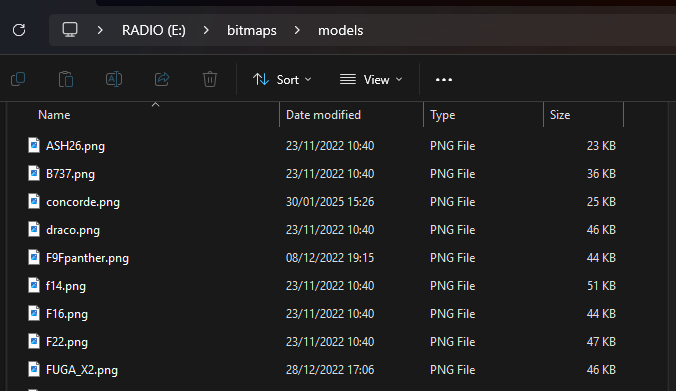
Task: Select the file name FUGA_X2.png
Action: (x=81, y=370)
